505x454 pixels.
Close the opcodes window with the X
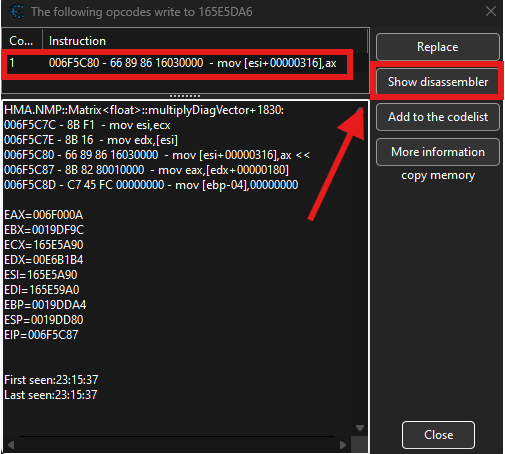point(490,11)
